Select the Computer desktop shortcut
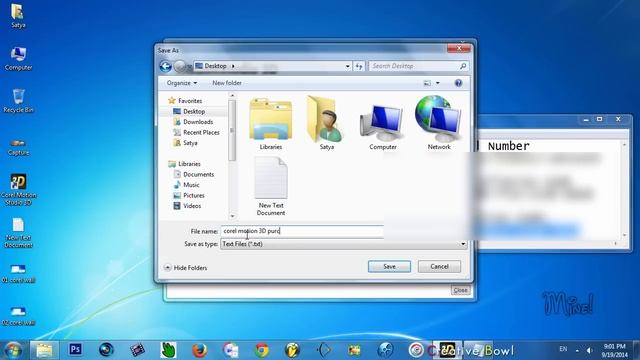 click(18, 59)
